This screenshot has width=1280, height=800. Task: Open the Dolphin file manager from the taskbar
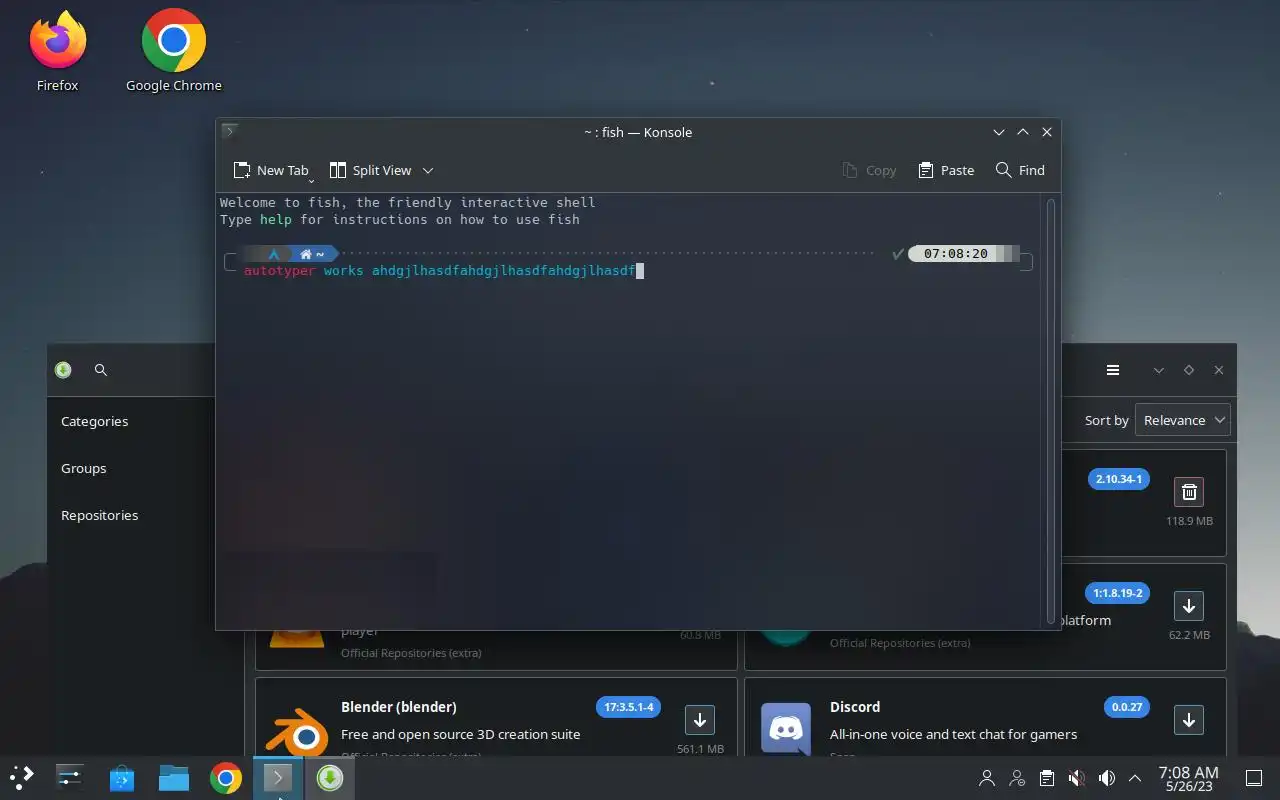[x=173, y=777]
